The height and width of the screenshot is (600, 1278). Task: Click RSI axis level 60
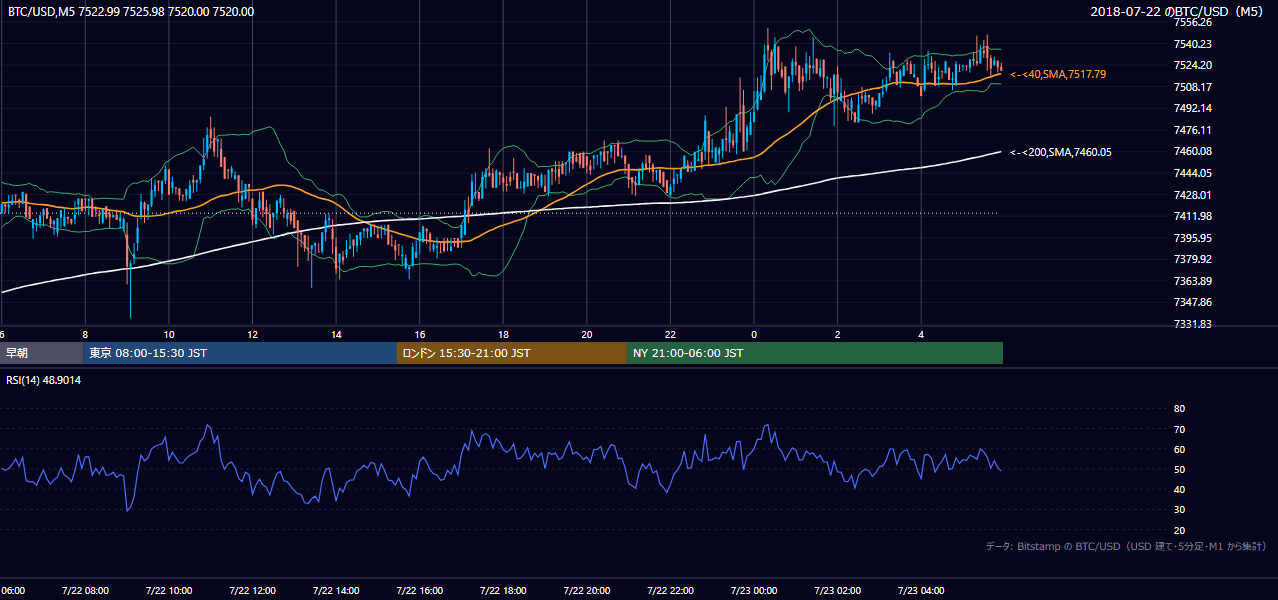pos(1179,449)
